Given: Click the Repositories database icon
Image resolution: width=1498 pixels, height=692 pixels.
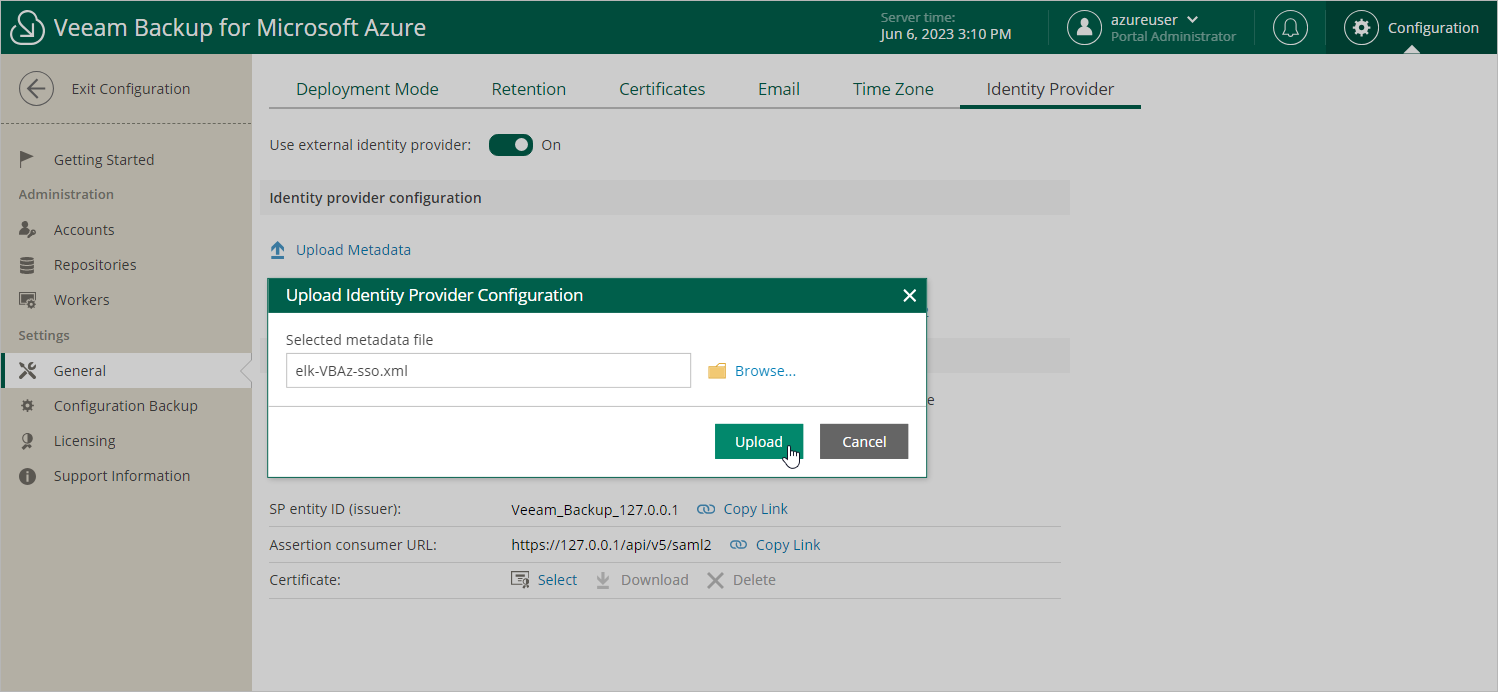Looking at the screenshot, I should pos(28,265).
